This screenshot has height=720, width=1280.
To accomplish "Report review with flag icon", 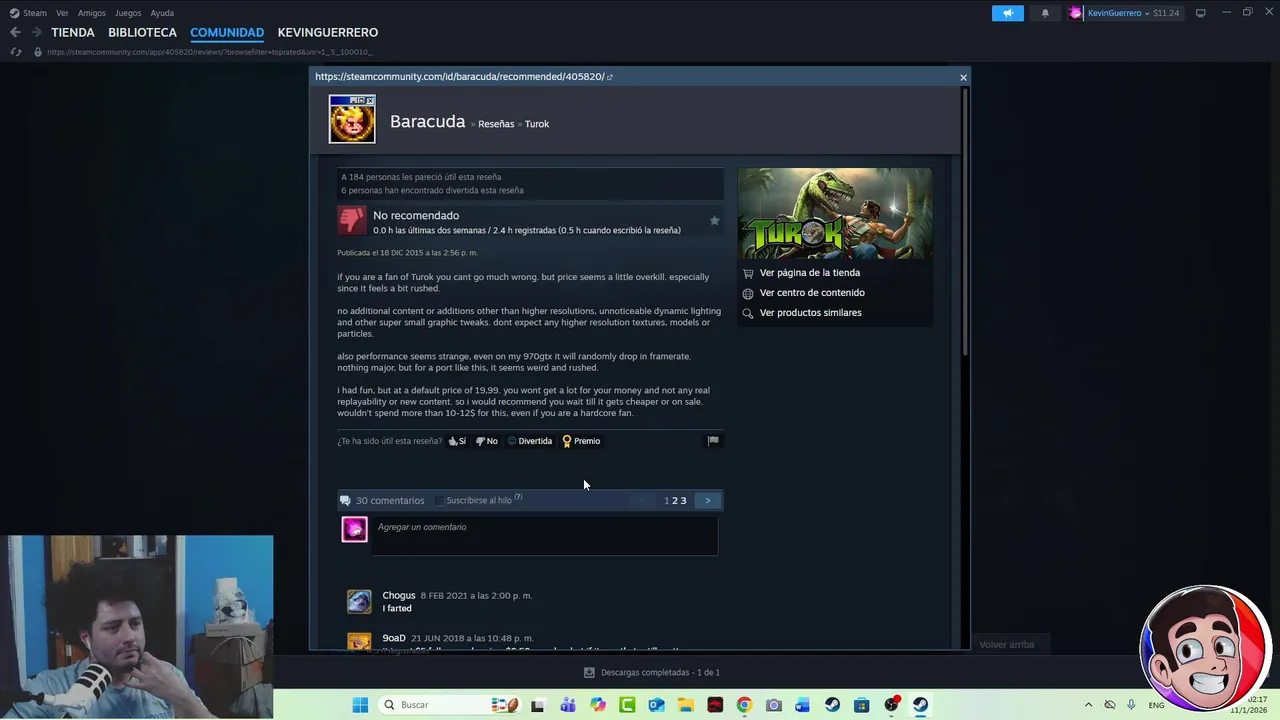I will pos(713,440).
